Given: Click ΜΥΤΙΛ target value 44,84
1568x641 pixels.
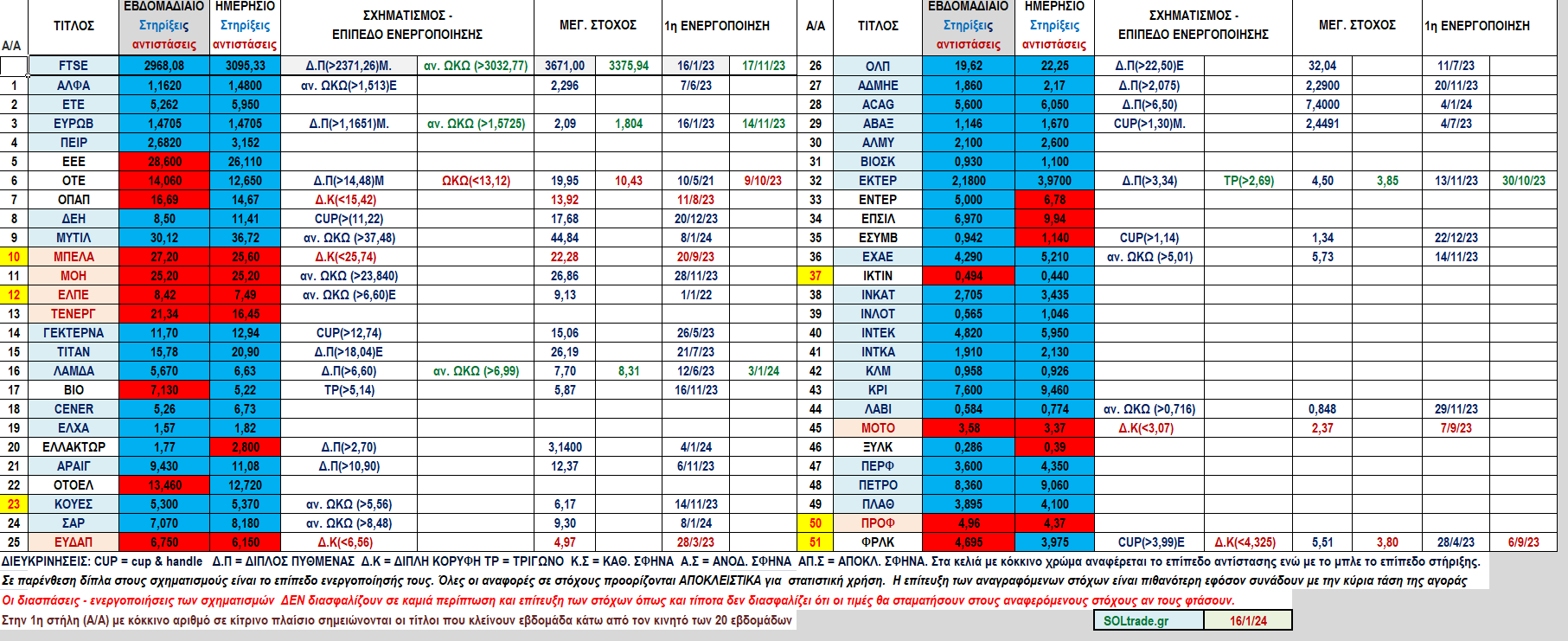Looking at the screenshot, I should click(x=565, y=238).
